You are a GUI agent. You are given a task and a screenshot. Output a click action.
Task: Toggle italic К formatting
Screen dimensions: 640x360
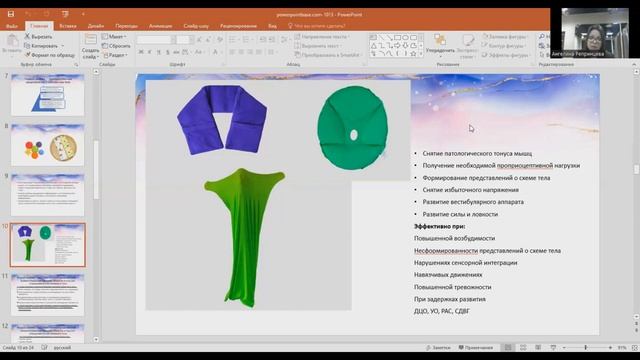pyautogui.click(x=150, y=52)
